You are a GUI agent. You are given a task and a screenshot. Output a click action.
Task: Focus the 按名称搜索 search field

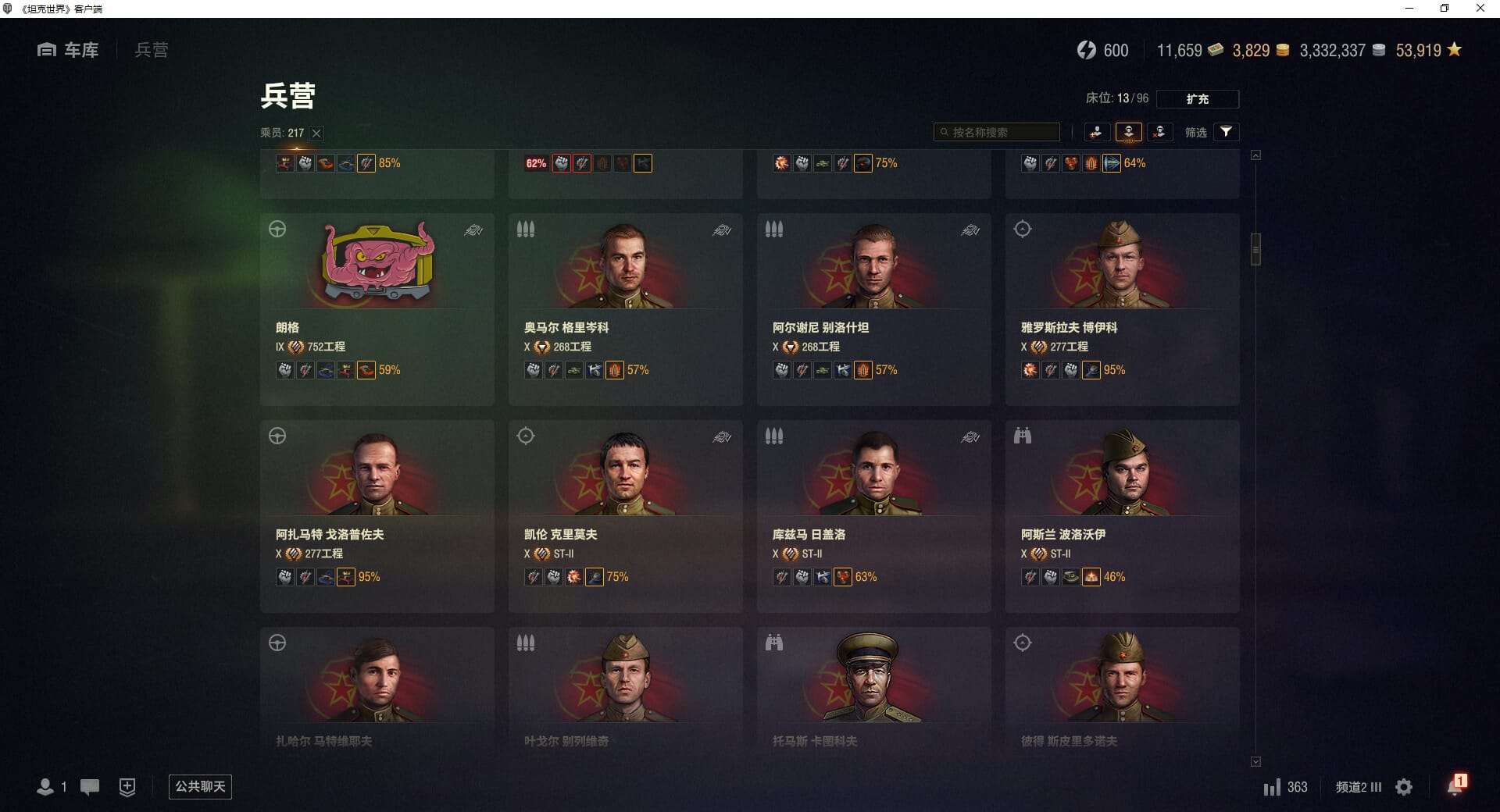click(x=997, y=132)
